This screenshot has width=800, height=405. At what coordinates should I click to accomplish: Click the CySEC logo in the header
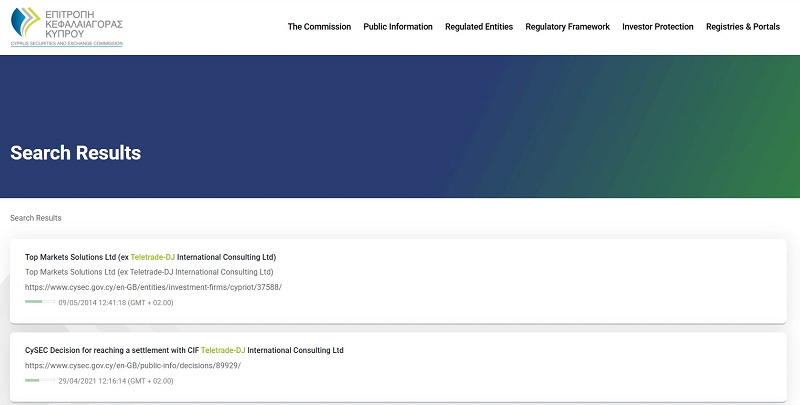pos(67,27)
